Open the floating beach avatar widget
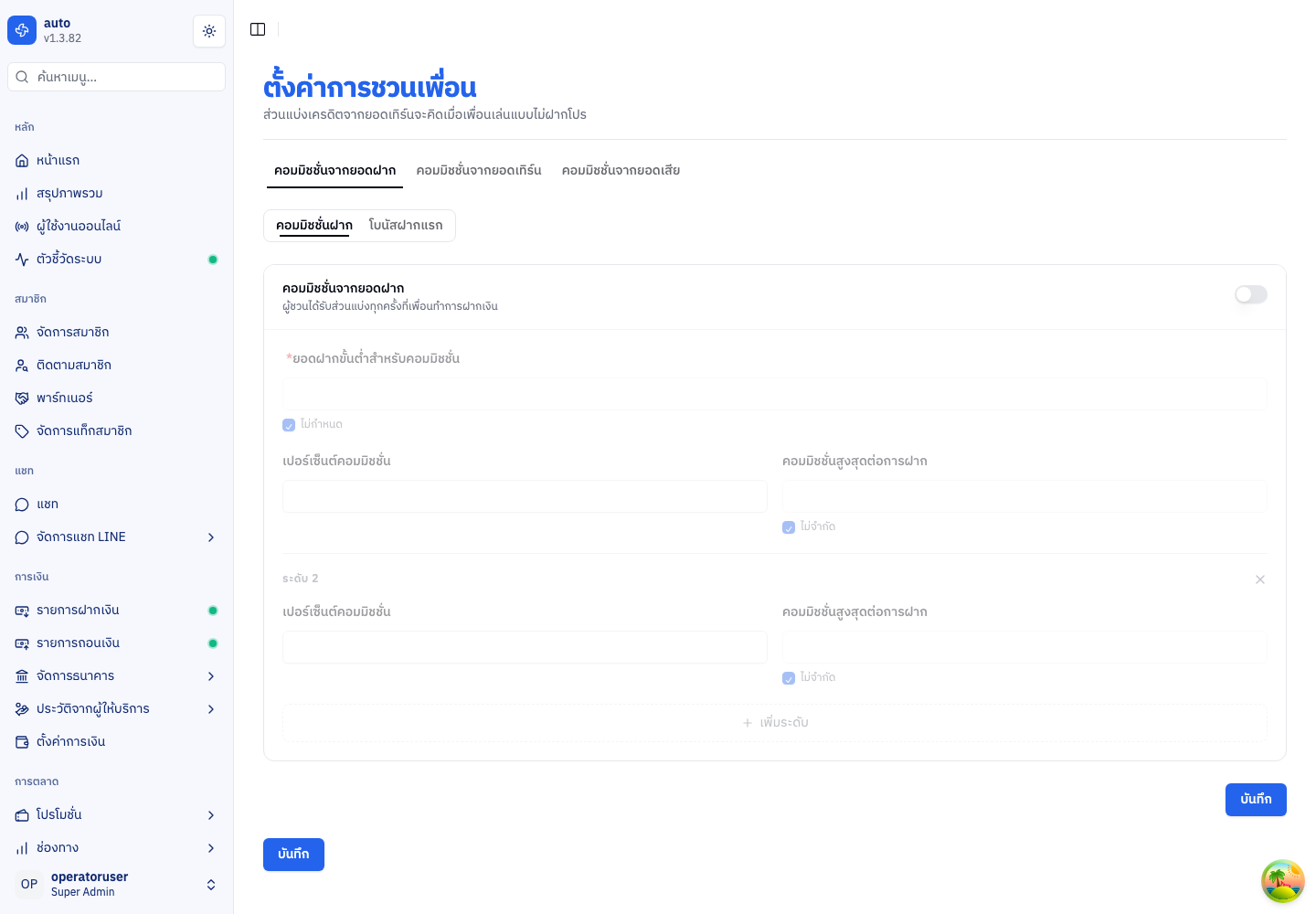 coord(1283,881)
